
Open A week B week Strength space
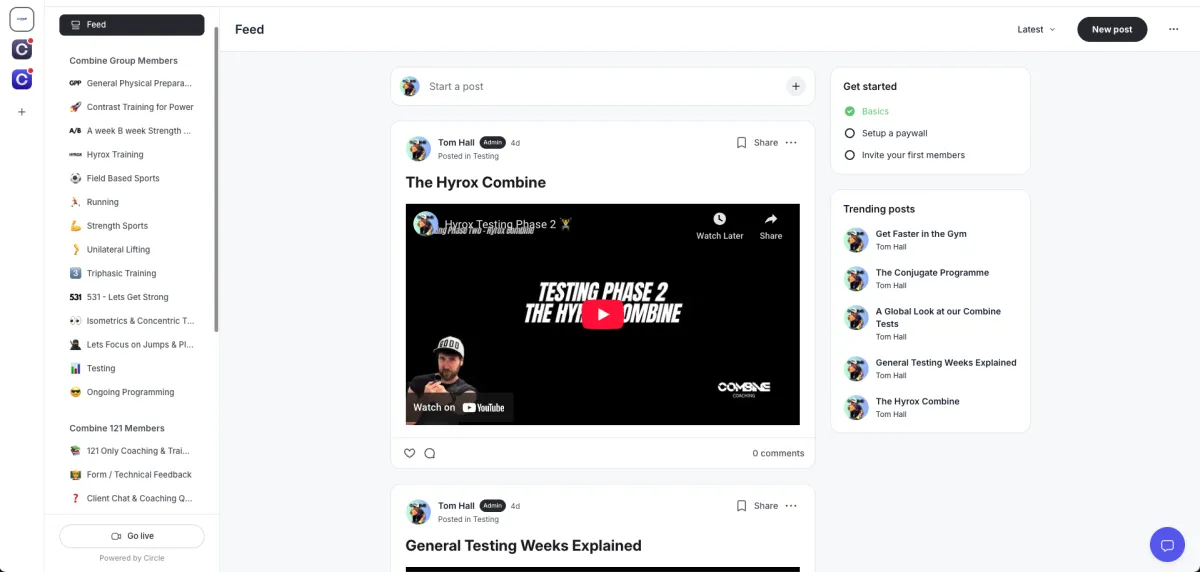132,131
